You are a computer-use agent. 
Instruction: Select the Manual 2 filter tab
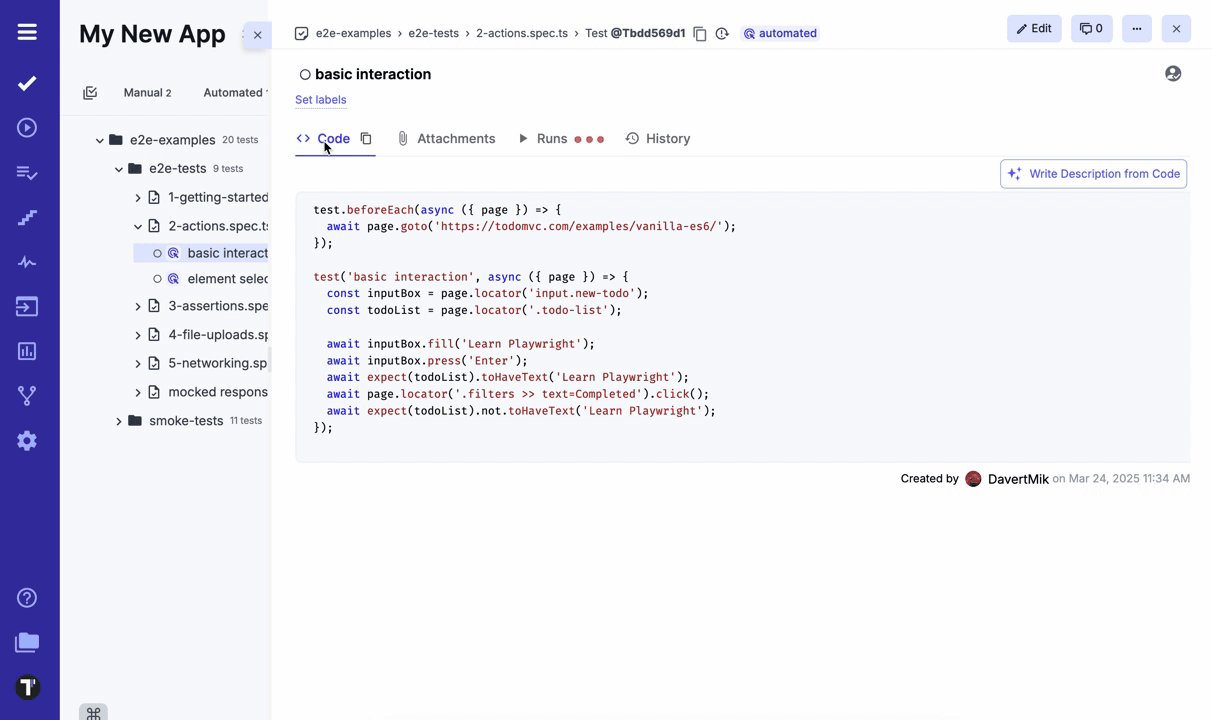147,93
